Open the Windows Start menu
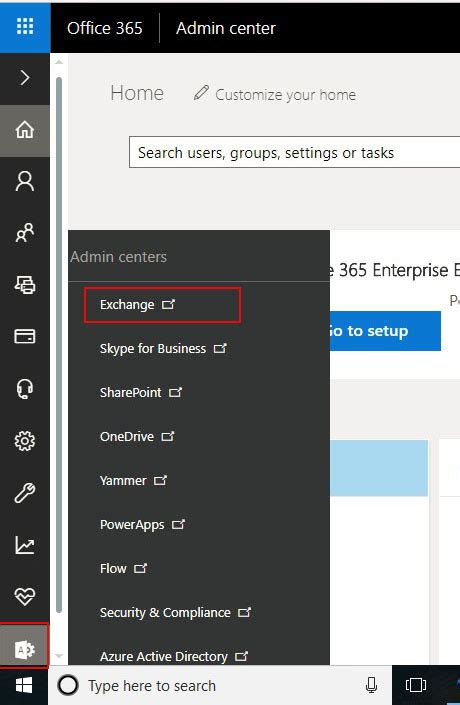The width and height of the screenshot is (460, 705). [24, 686]
